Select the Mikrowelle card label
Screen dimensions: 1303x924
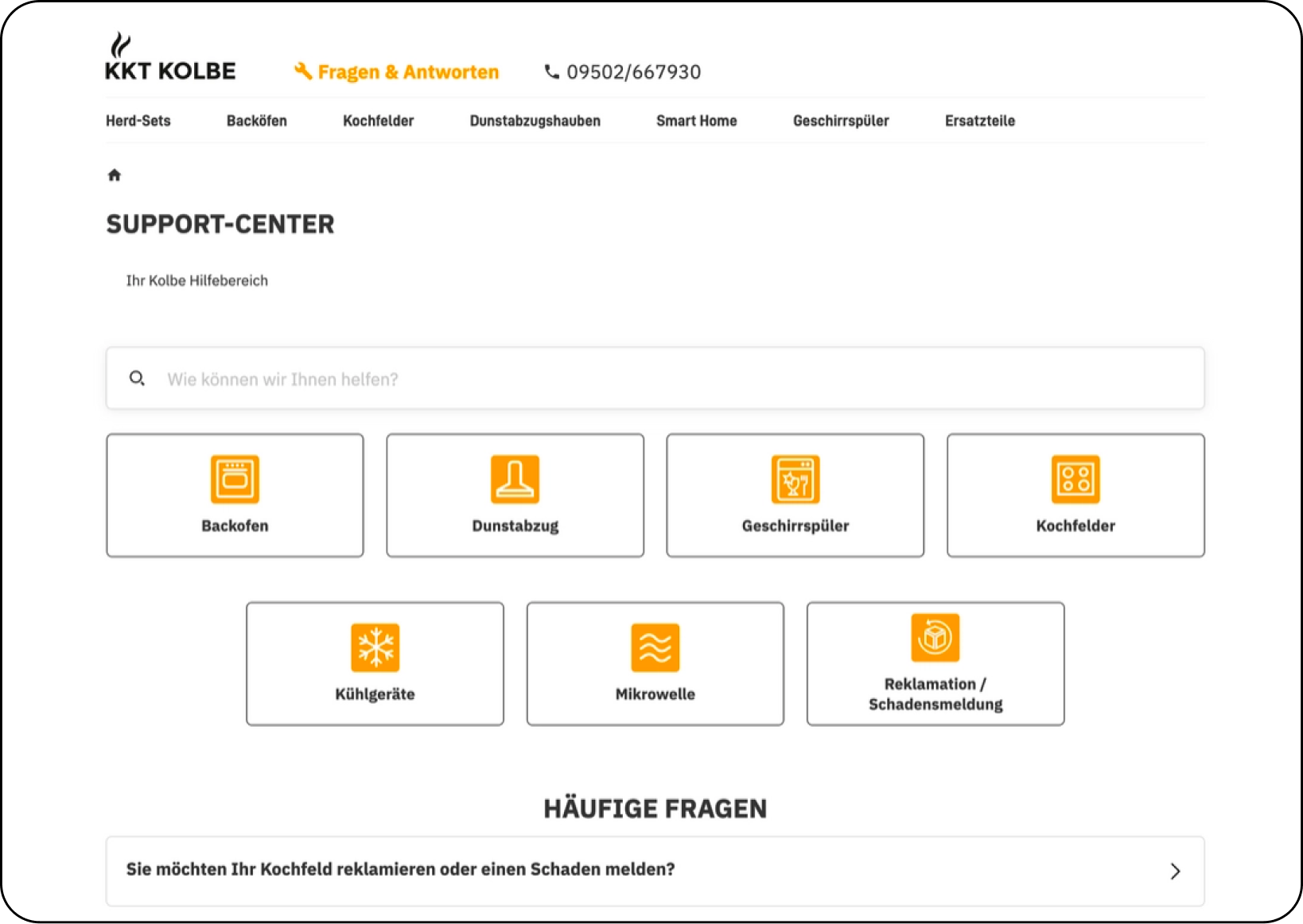click(x=655, y=694)
